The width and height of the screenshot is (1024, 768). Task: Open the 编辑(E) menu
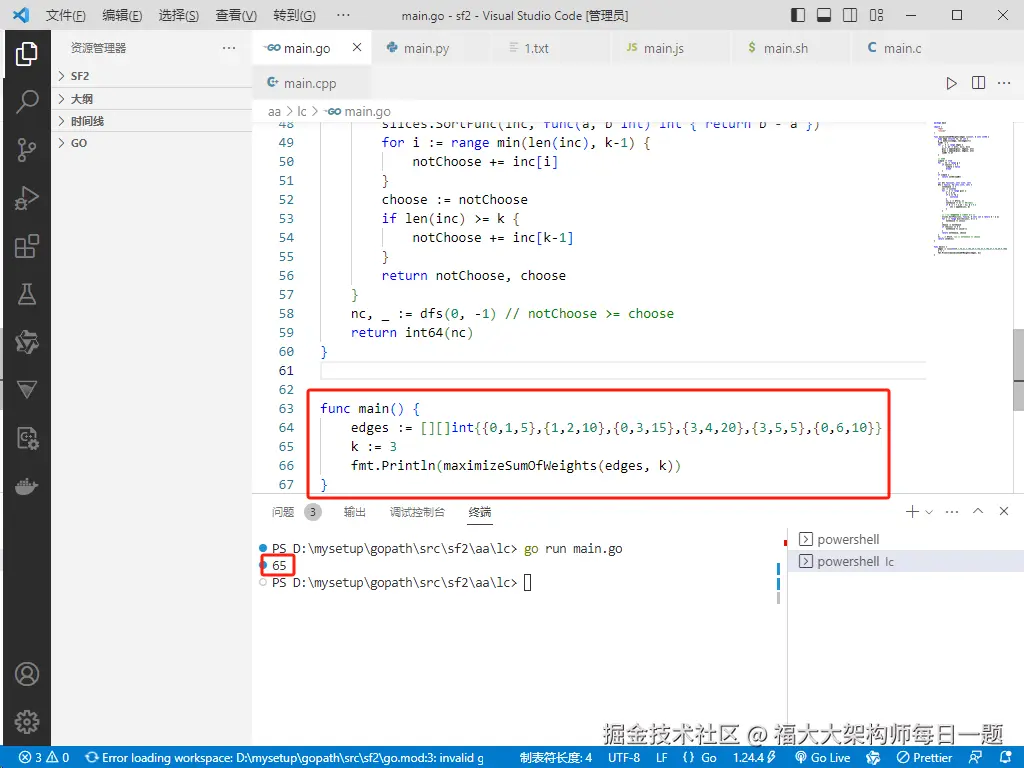(x=122, y=15)
